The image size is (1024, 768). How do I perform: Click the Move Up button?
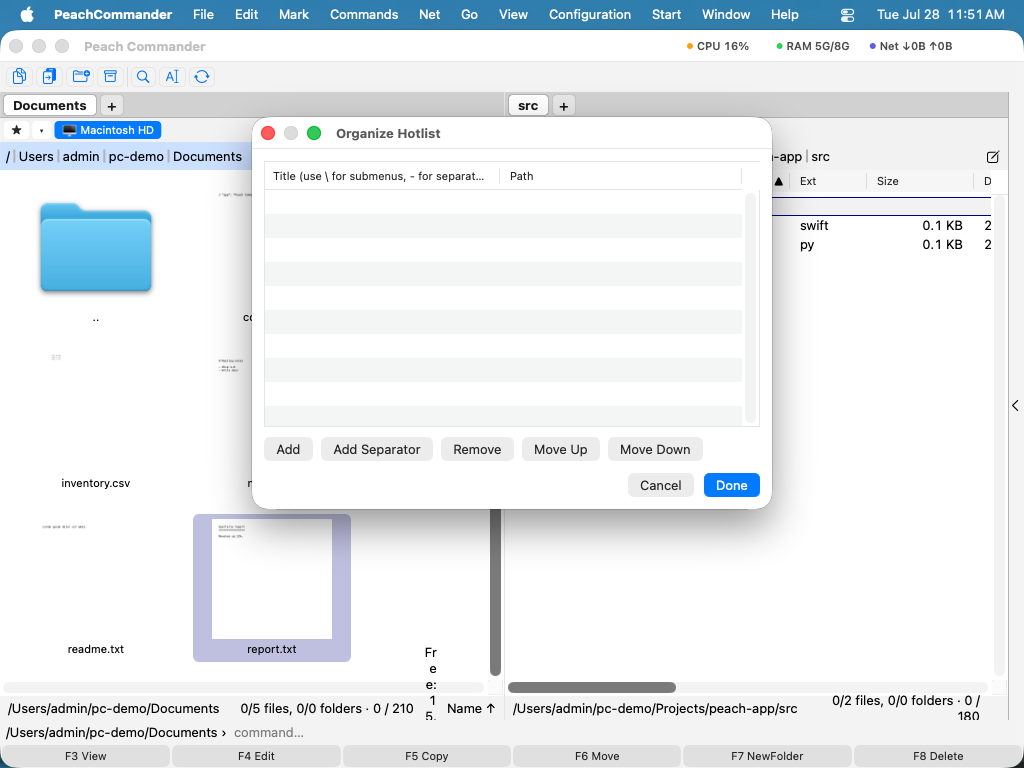pyautogui.click(x=560, y=449)
